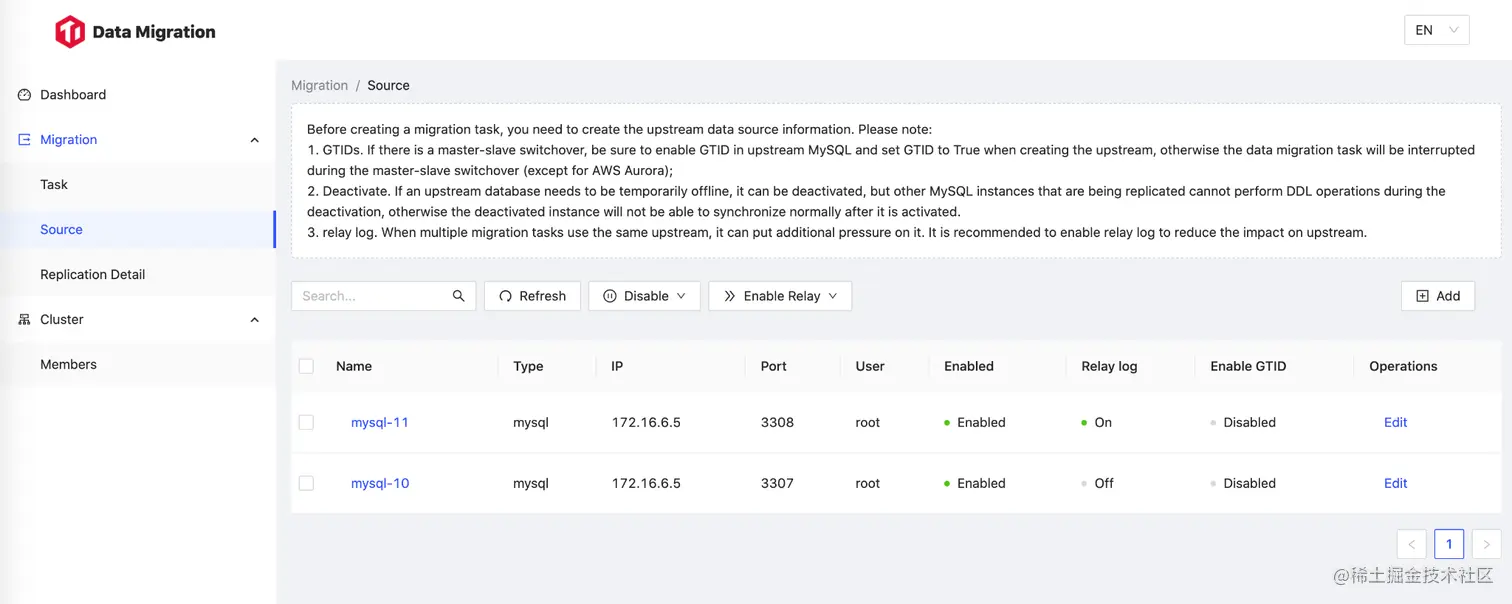Image resolution: width=1512 pixels, height=604 pixels.
Task: Open the EN language dropdown
Action: 1436,30
